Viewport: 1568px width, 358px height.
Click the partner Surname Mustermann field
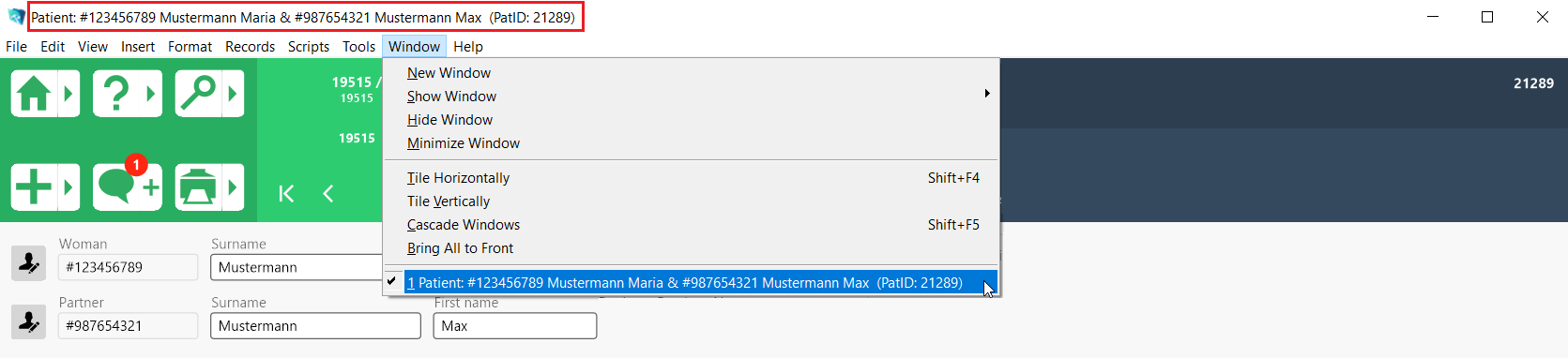coord(315,326)
